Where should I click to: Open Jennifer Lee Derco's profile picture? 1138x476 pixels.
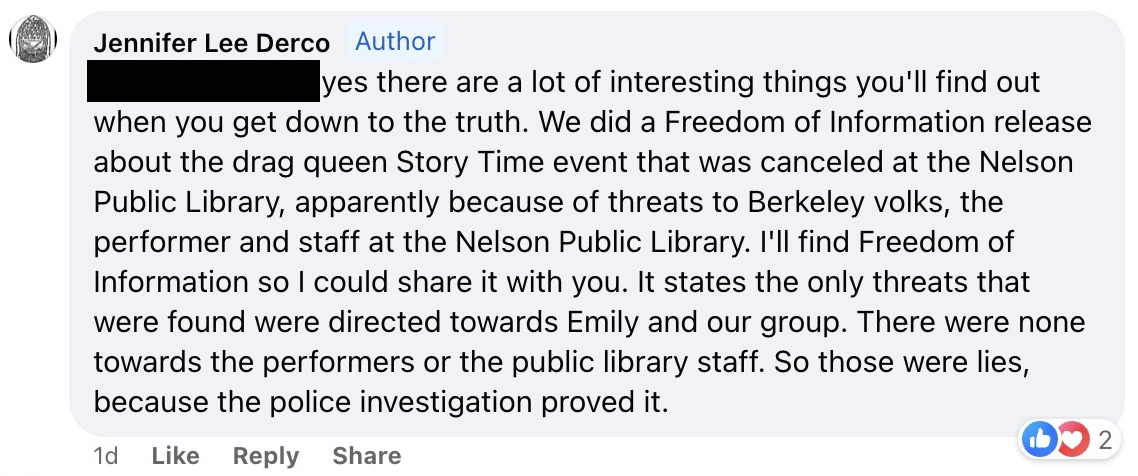[33, 41]
